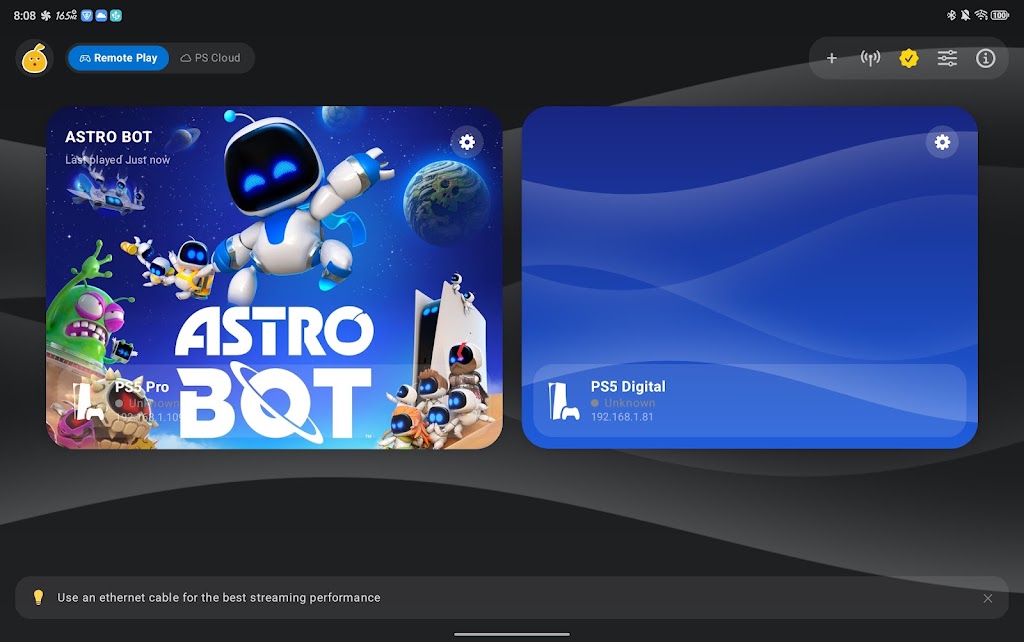The height and width of the screenshot is (642, 1024).
Task: Connect to the PS5 Digital console card
Action: 750,278
